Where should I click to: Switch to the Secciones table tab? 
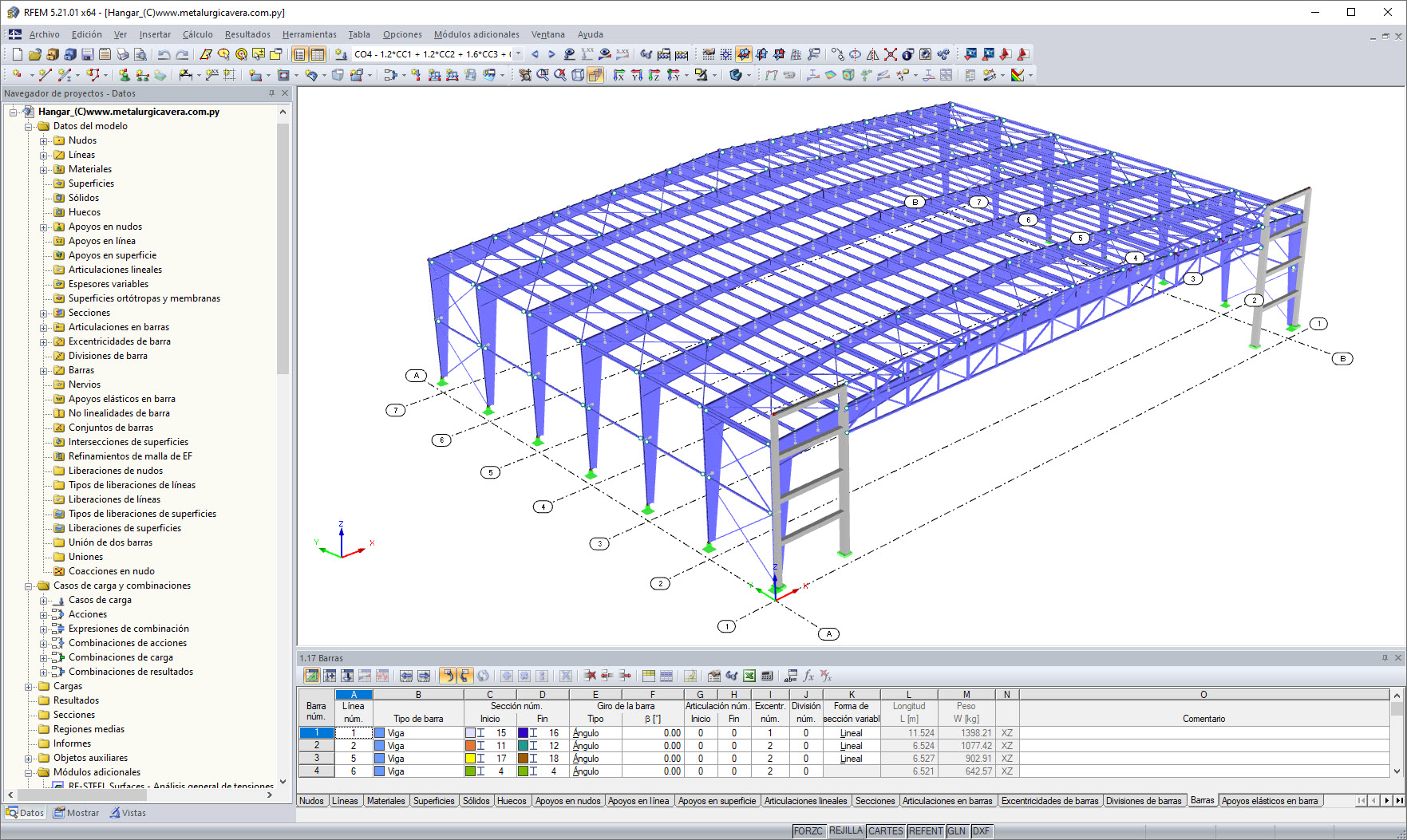pos(875,801)
